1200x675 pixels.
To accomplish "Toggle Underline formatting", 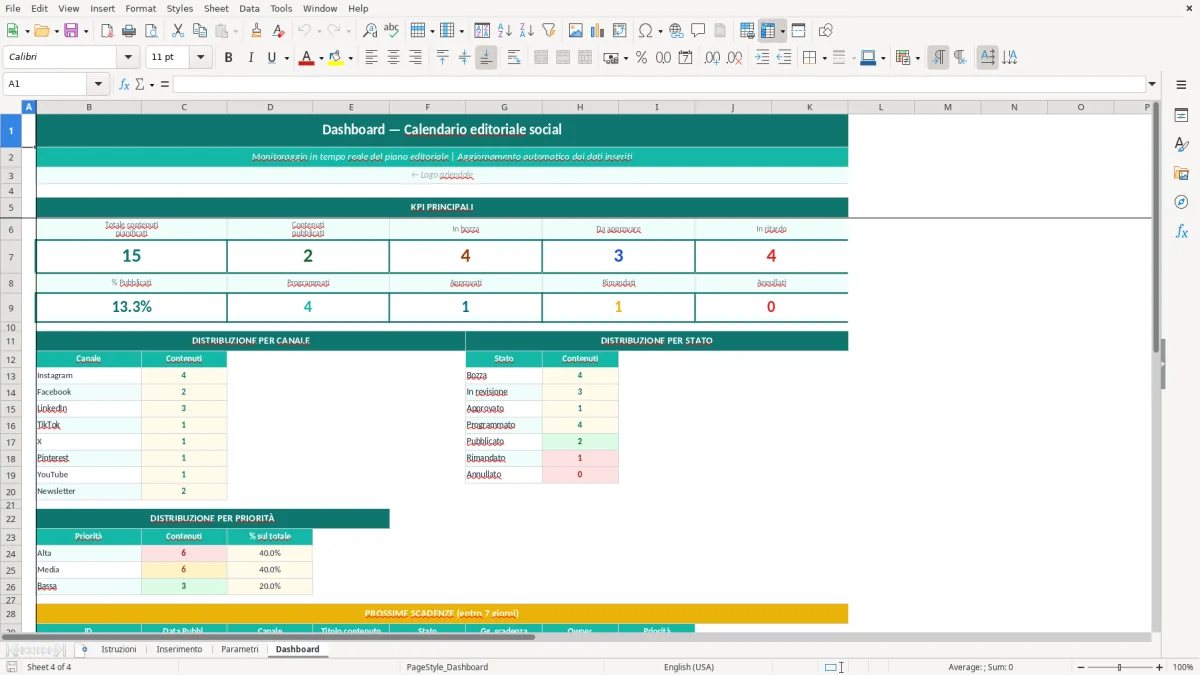I will pos(272,58).
